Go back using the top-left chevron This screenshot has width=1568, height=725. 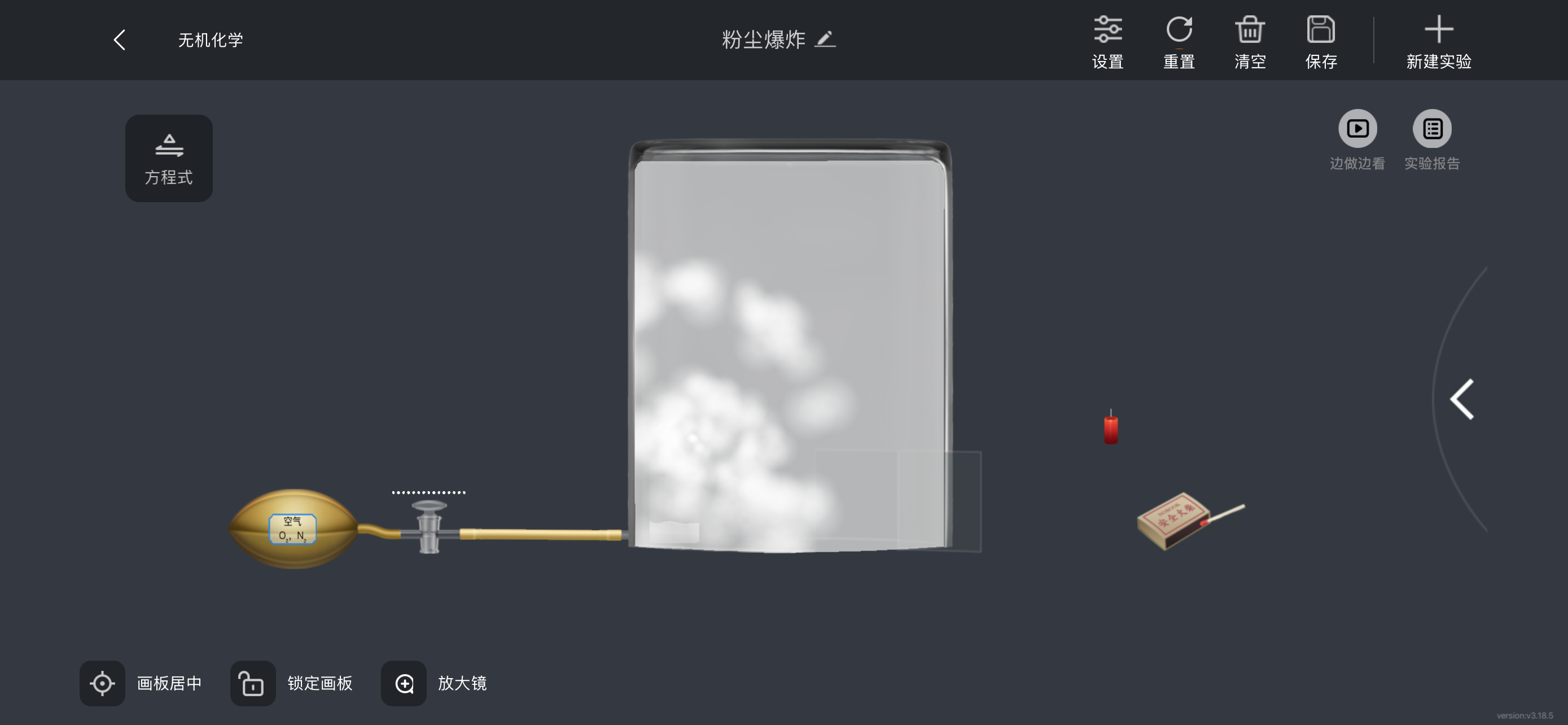pos(120,40)
